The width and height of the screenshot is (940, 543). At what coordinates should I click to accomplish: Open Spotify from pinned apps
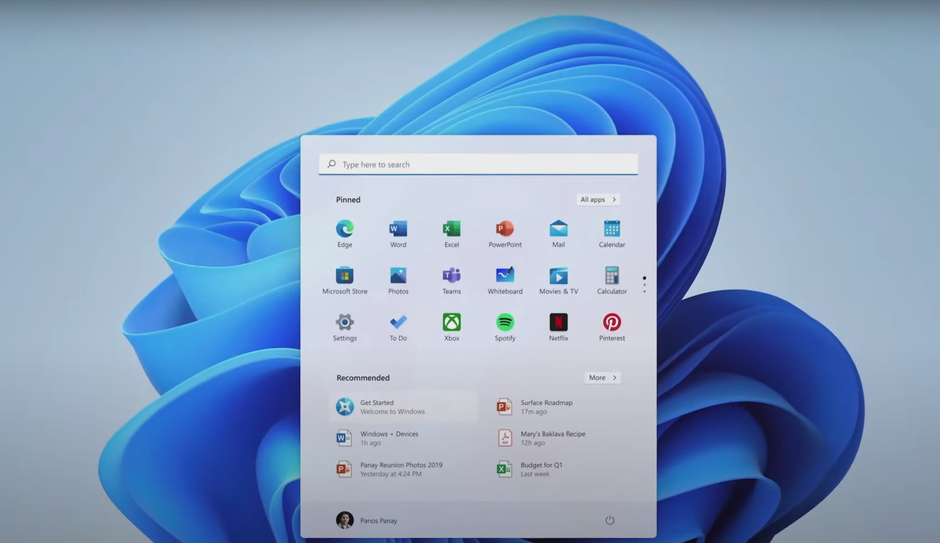(505, 322)
